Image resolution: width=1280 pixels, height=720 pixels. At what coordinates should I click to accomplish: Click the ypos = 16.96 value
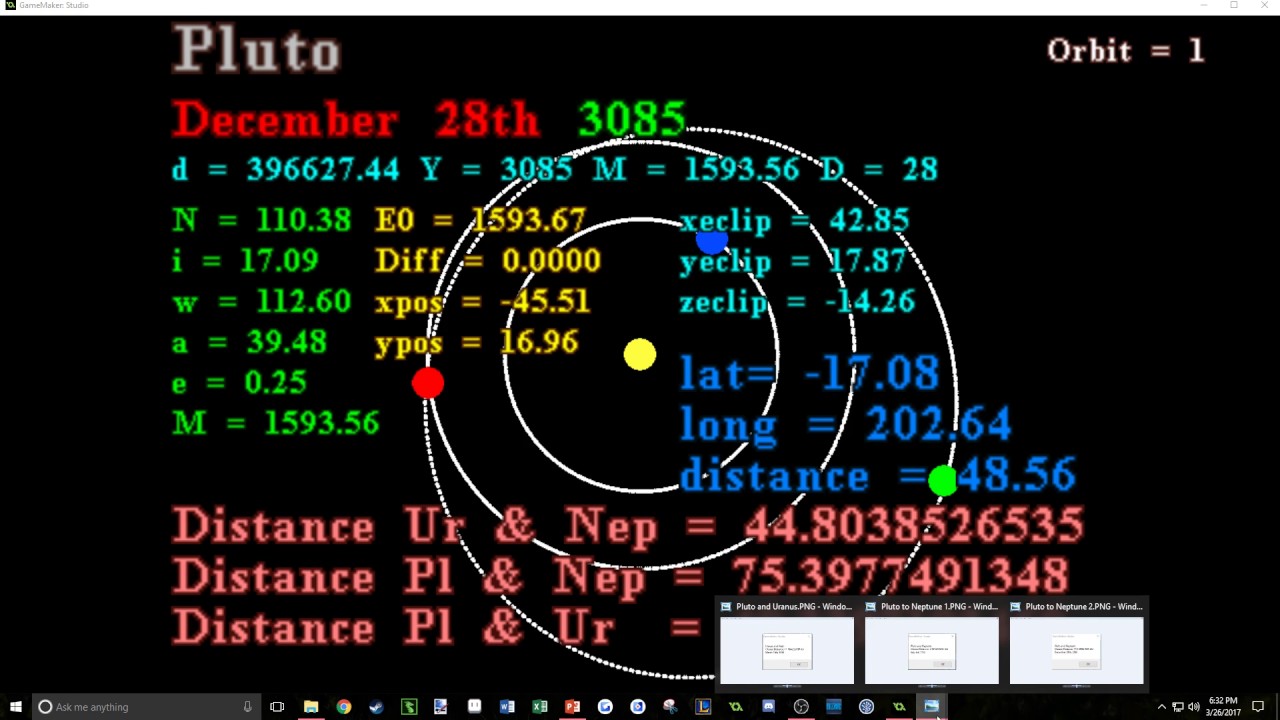[477, 343]
